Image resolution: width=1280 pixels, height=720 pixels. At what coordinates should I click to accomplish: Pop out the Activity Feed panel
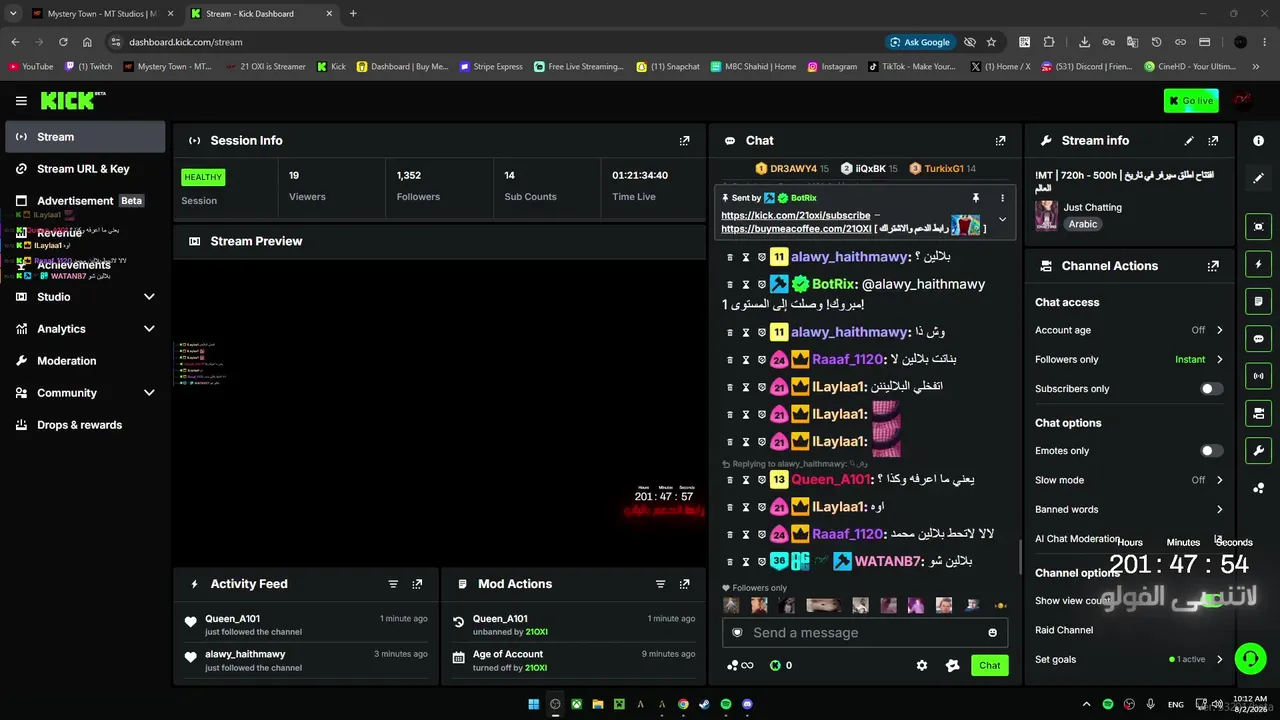417,584
